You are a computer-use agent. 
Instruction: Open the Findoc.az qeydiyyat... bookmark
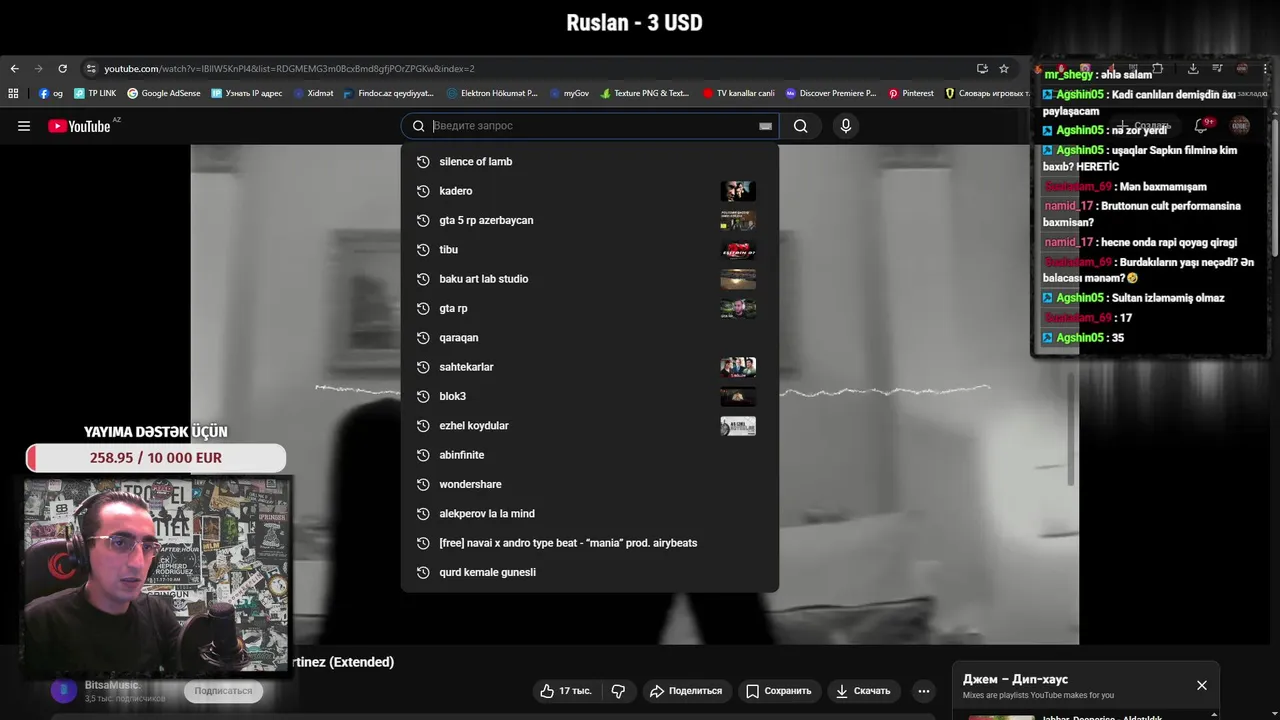[389, 93]
